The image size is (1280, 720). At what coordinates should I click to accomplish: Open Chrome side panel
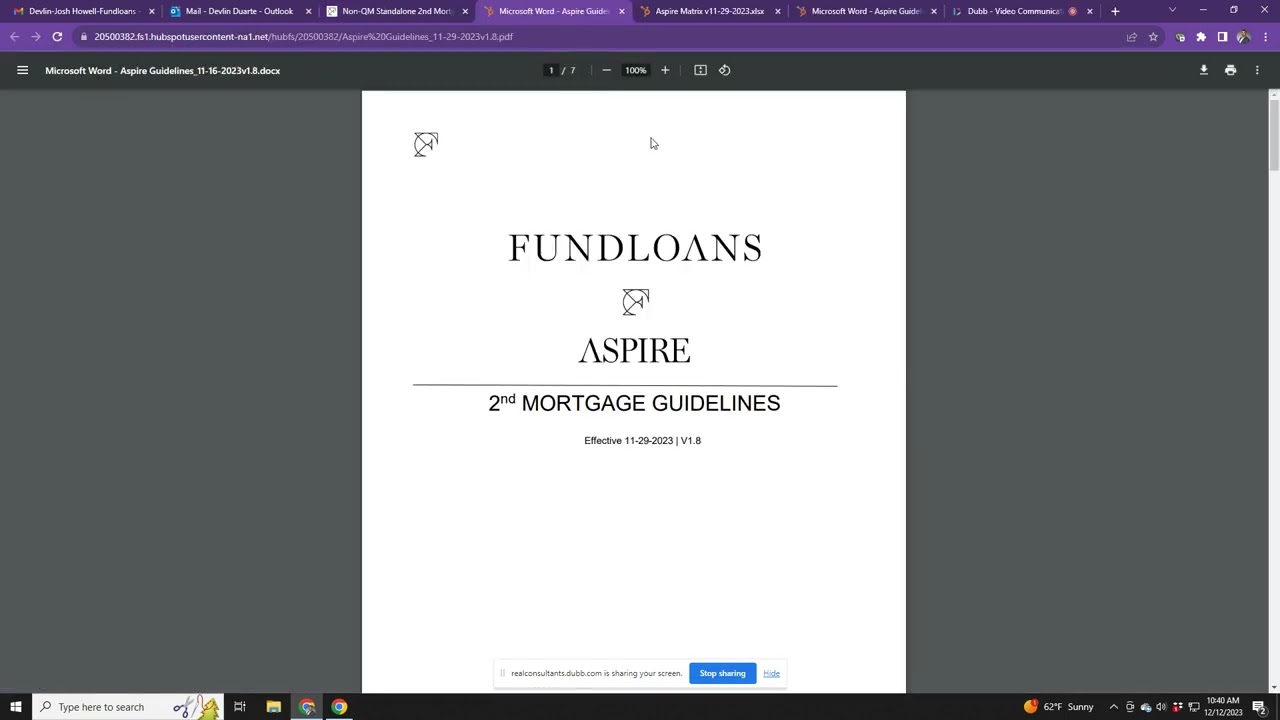(1222, 37)
